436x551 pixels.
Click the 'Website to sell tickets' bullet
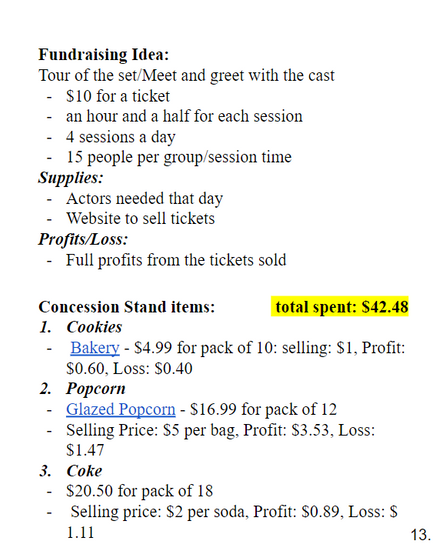141,219
